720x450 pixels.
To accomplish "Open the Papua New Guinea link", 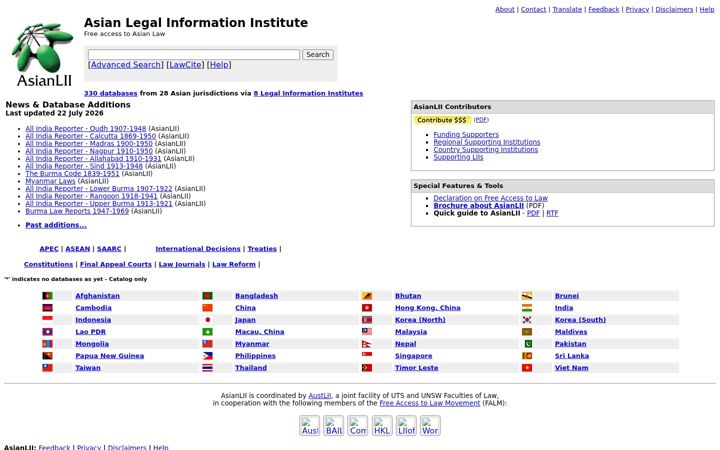I will [x=110, y=355].
